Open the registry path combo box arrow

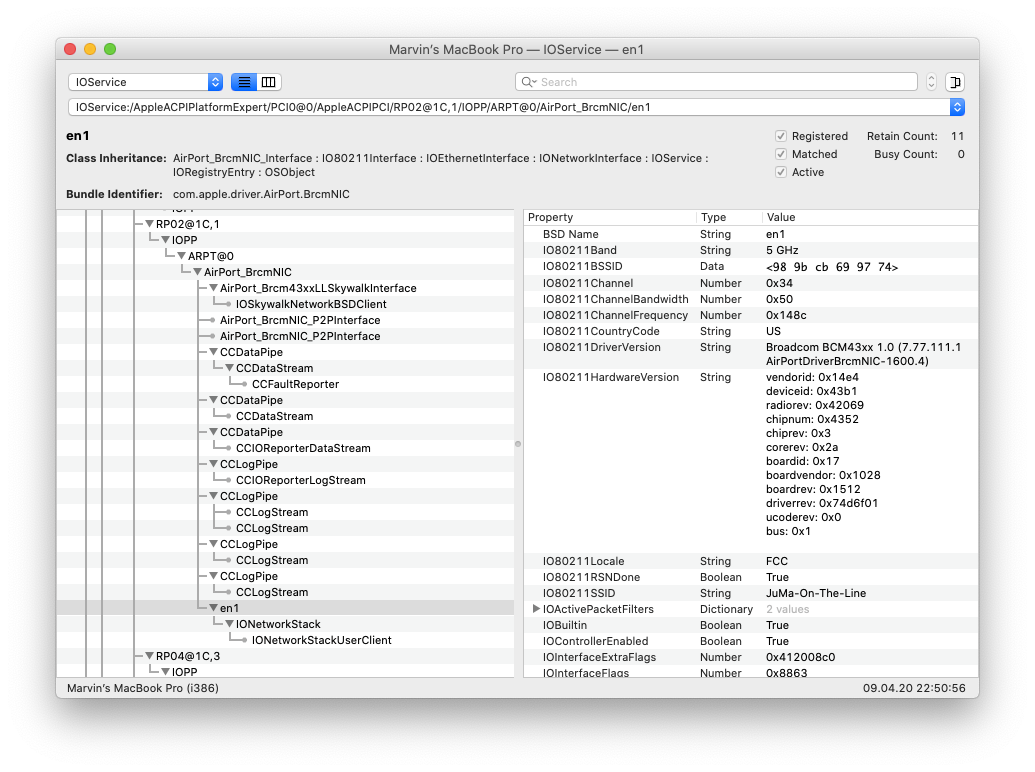point(956,107)
